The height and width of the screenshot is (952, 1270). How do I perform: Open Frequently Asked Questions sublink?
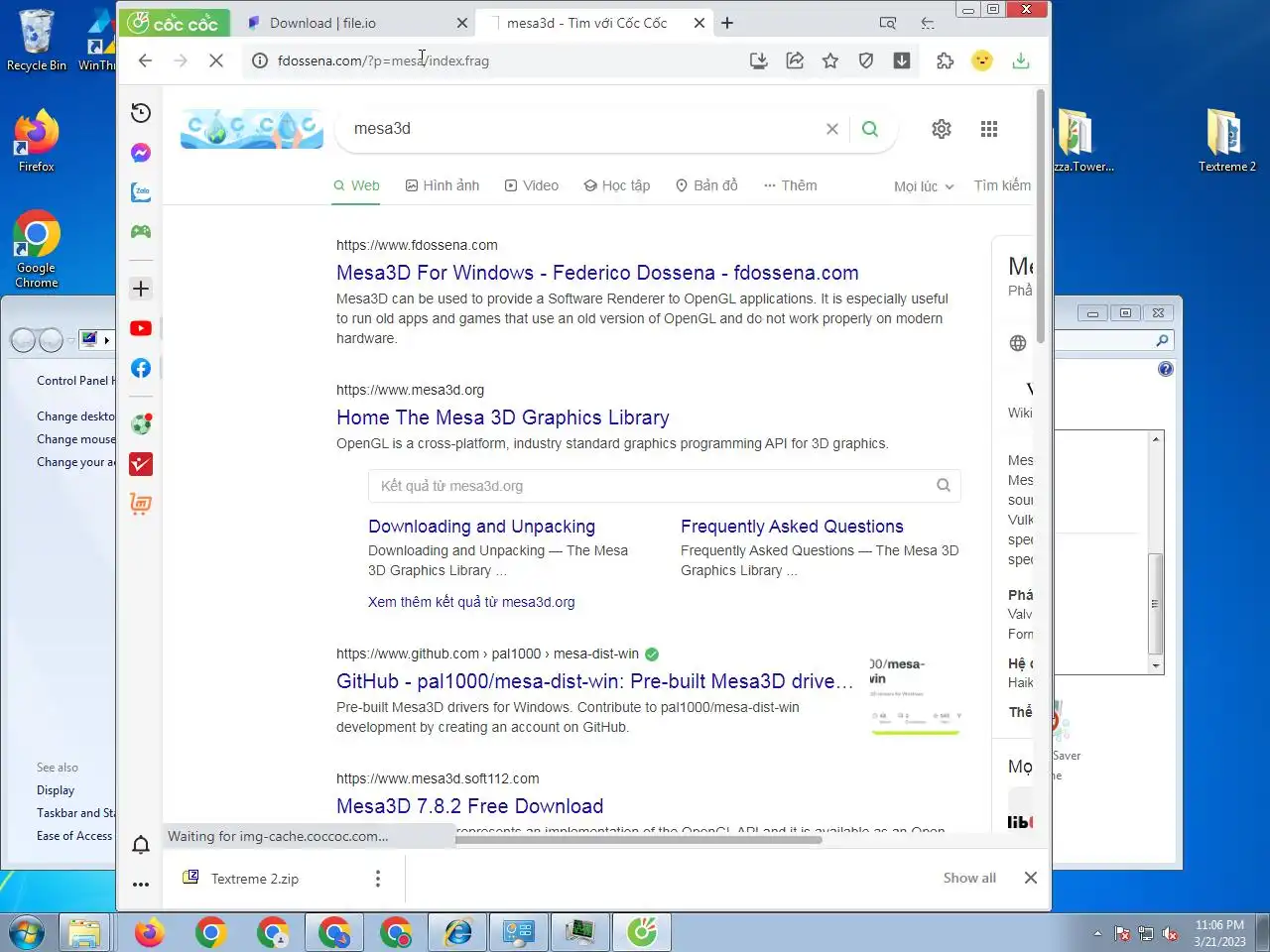(792, 527)
